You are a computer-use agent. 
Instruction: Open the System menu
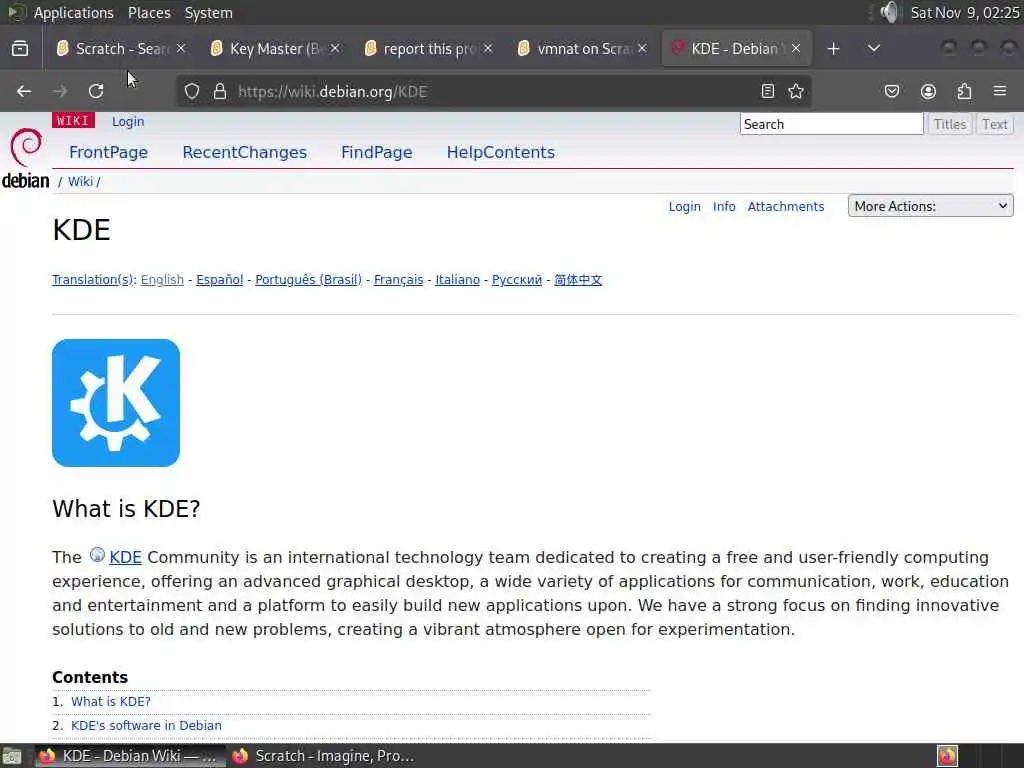tap(208, 13)
